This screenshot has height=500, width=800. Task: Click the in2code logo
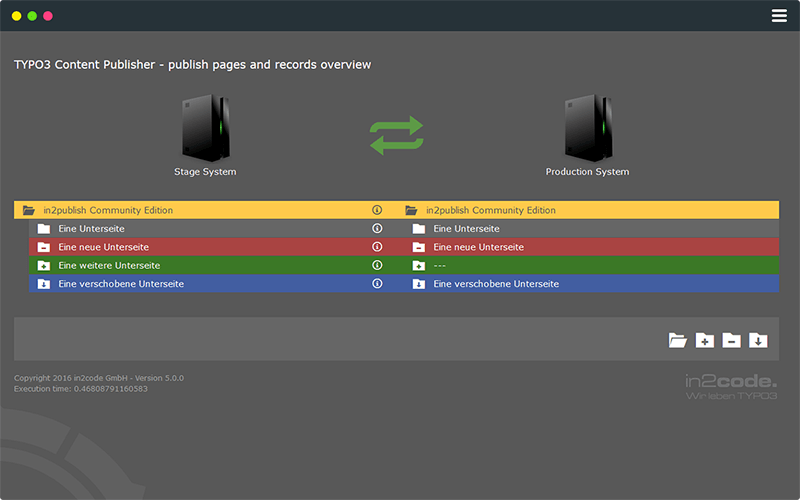731,387
